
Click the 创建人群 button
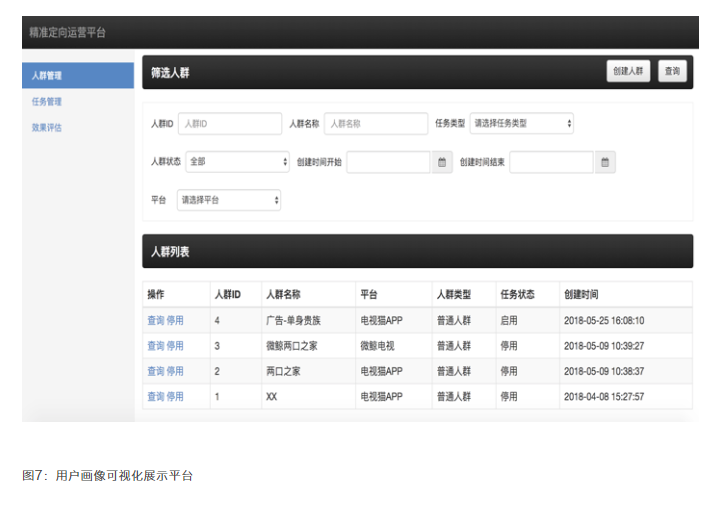tap(628, 71)
